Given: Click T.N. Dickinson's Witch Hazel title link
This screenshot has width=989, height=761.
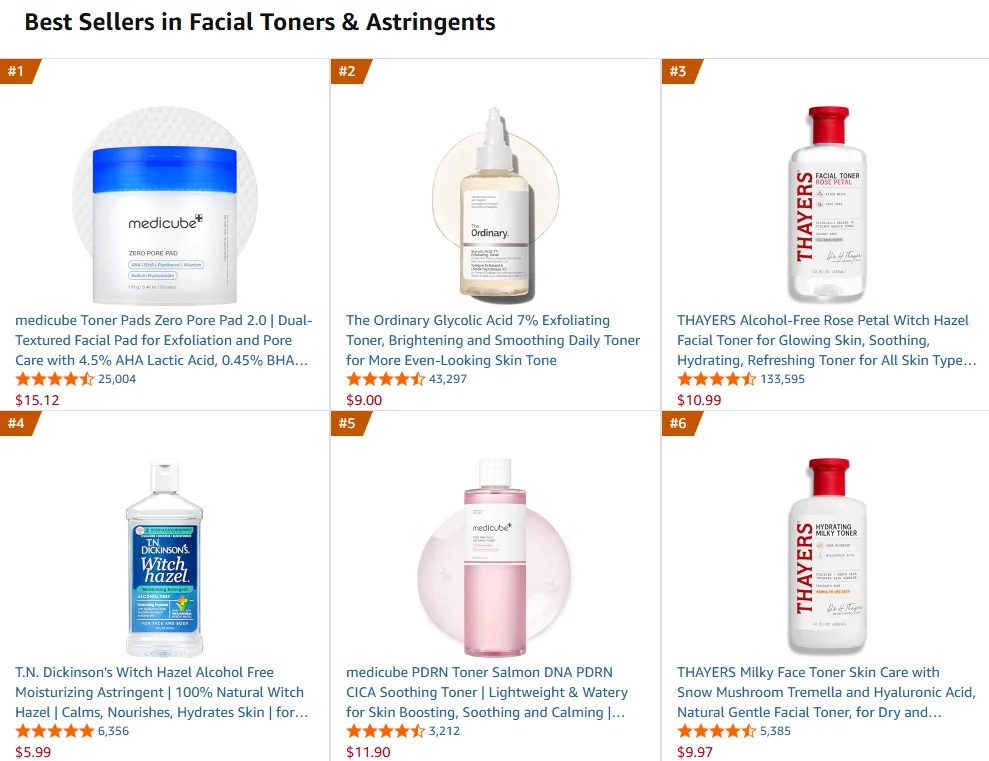Looking at the screenshot, I should tap(162, 692).
